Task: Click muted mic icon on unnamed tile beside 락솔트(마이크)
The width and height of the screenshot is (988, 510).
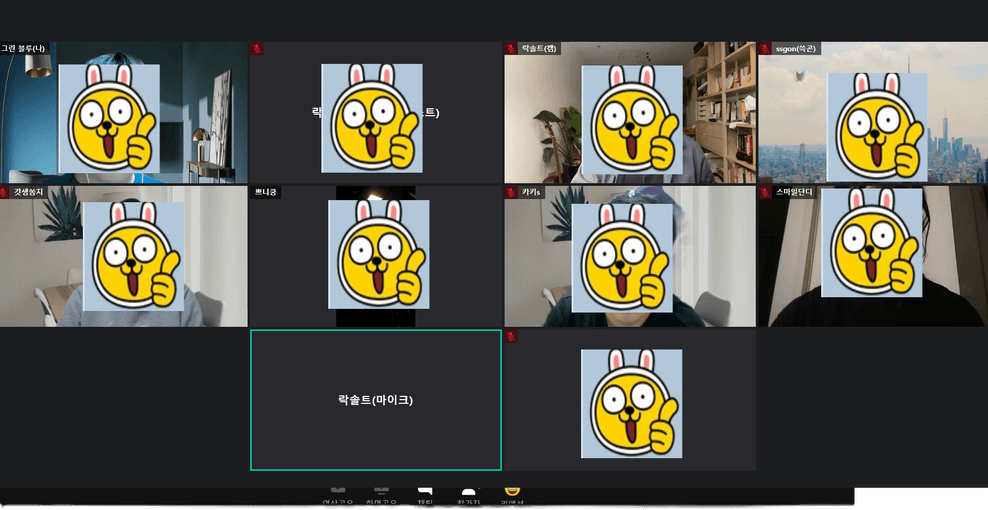Action: pos(511,336)
